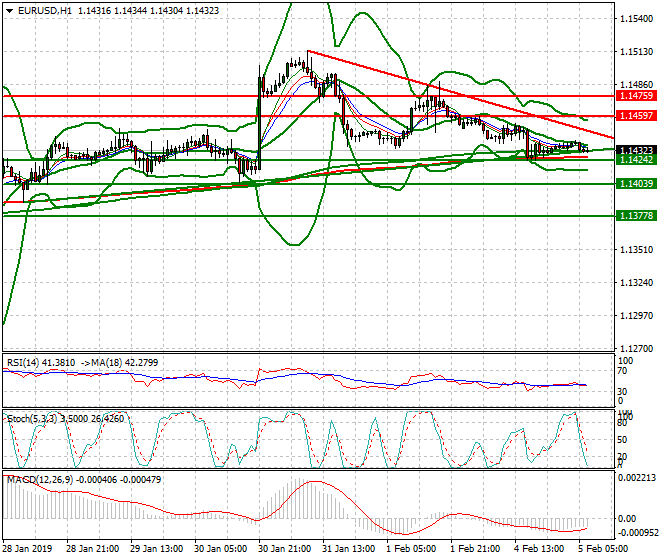Click the 30 Jan 21:00 time axis label
The image size is (660, 560).
pos(285,549)
